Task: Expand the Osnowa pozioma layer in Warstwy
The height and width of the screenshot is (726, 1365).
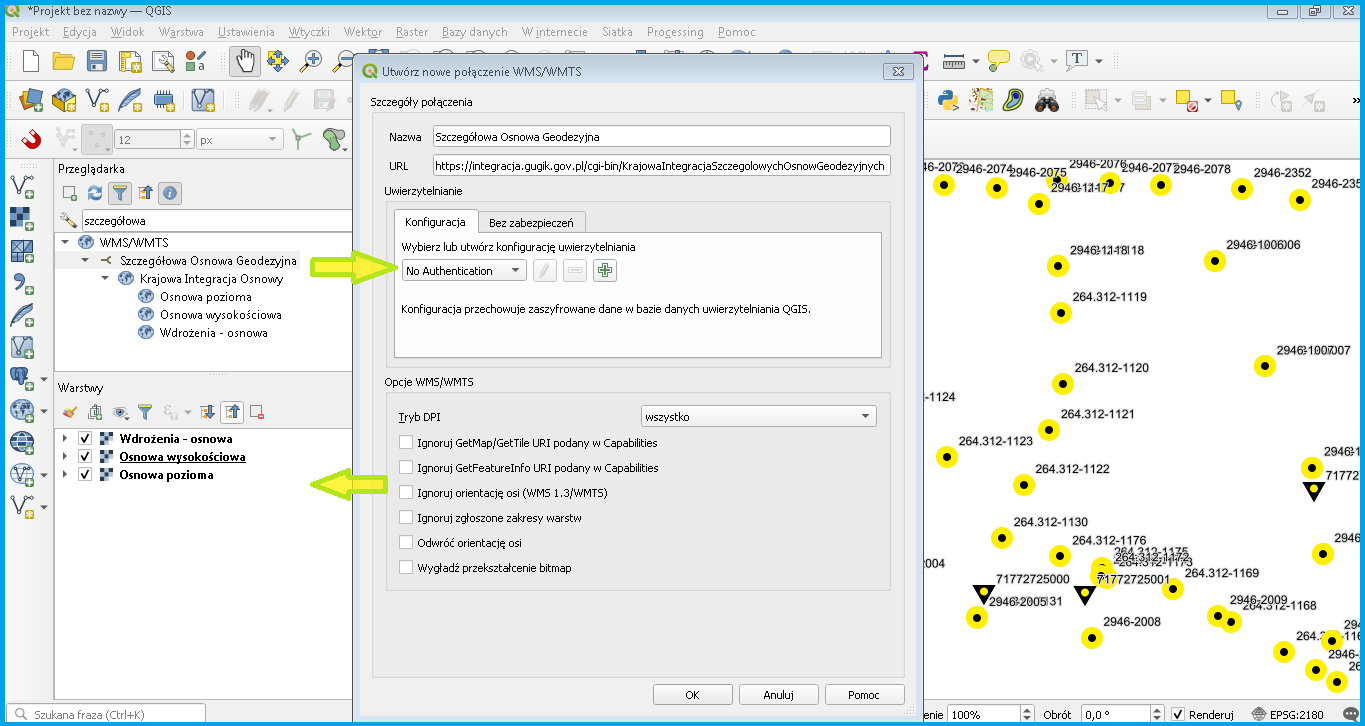Action: point(66,475)
